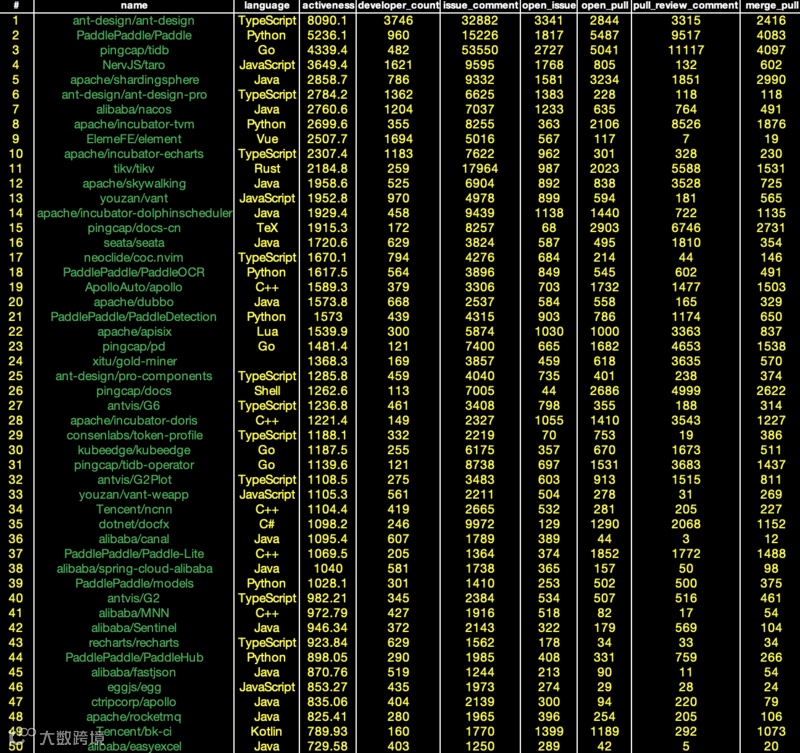Click alibaba/spring-cloud-alibaba repository name
The width and height of the screenshot is (800, 753).
(134, 568)
